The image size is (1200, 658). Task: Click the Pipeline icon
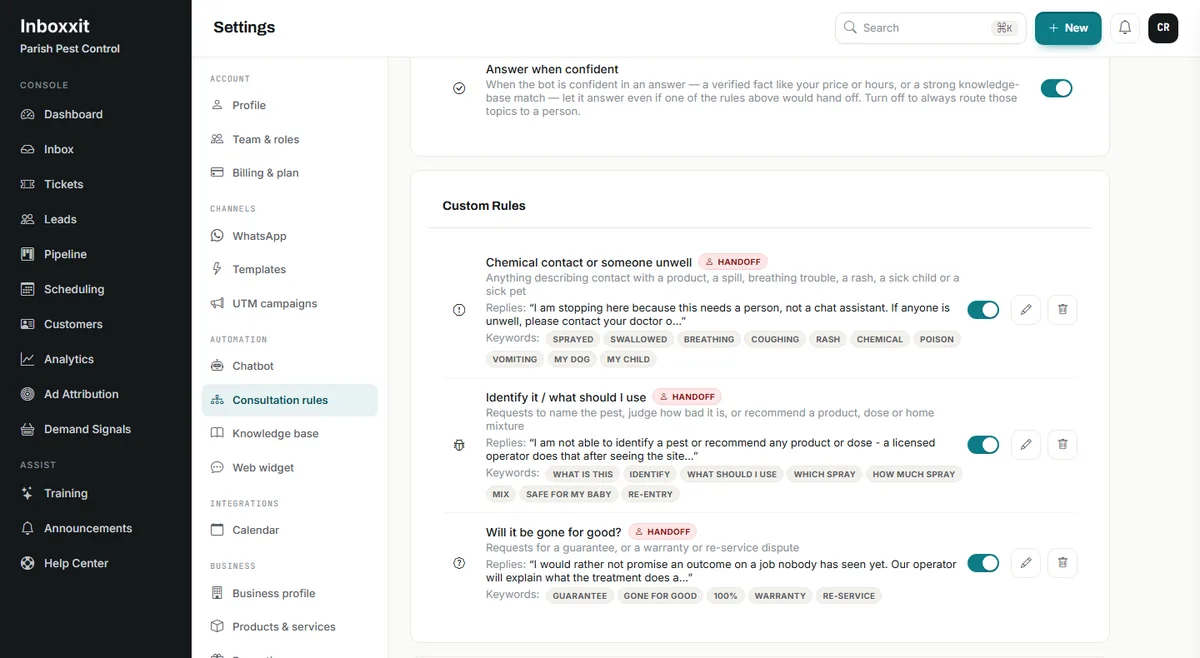(27, 254)
